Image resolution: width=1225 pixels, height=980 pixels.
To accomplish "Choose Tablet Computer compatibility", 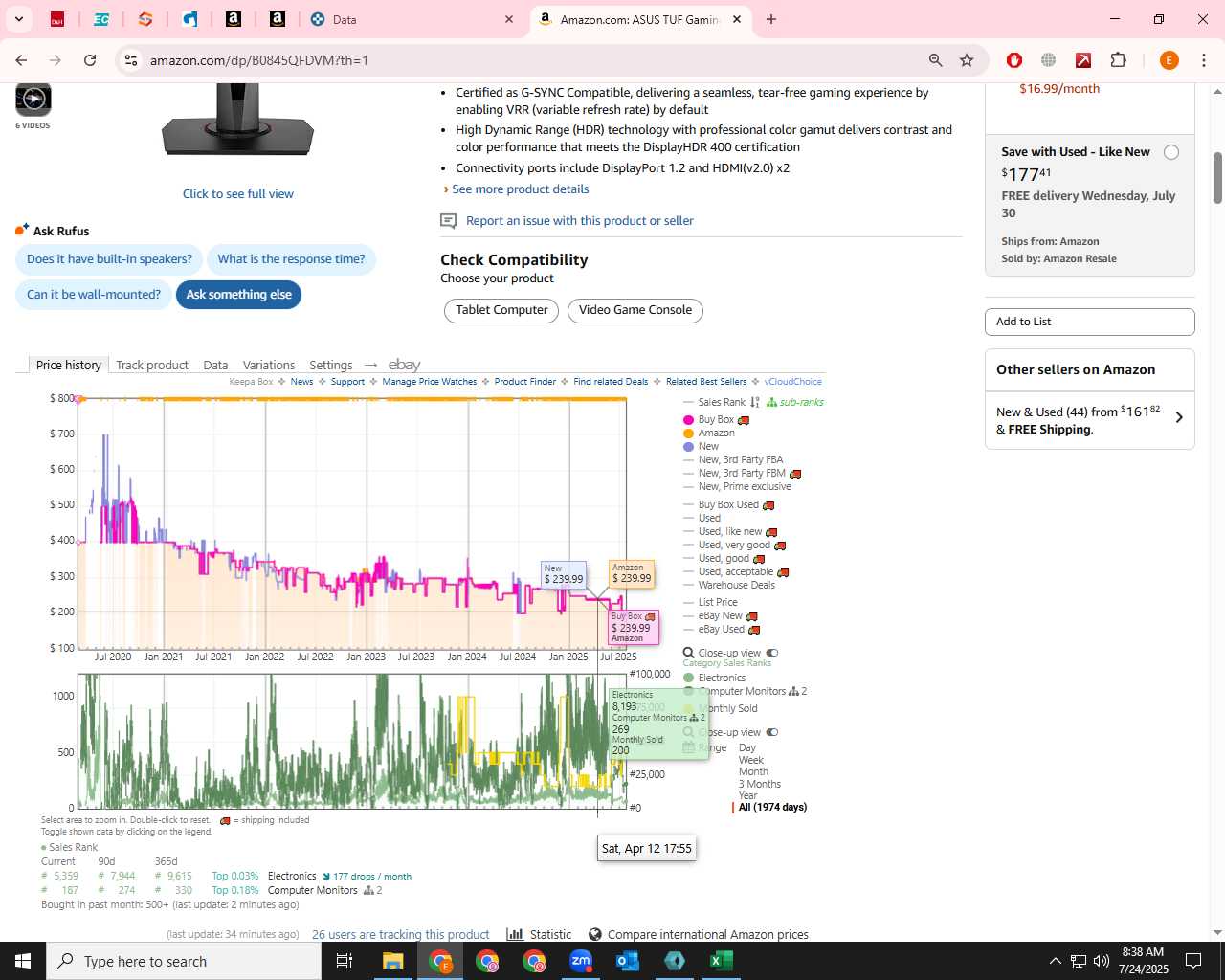I will point(501,310).
